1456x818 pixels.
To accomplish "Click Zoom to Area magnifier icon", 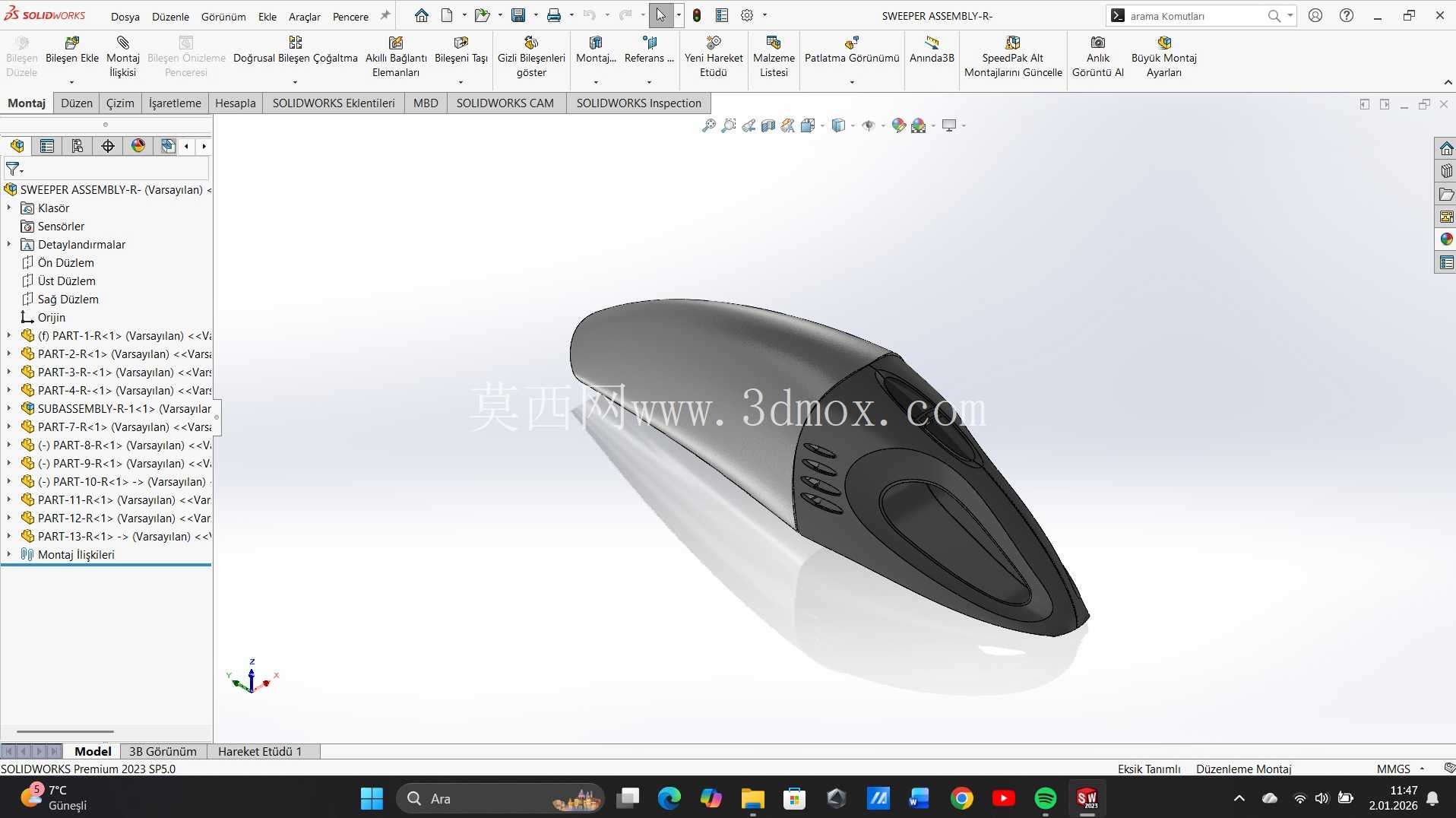I will [728, 125].
